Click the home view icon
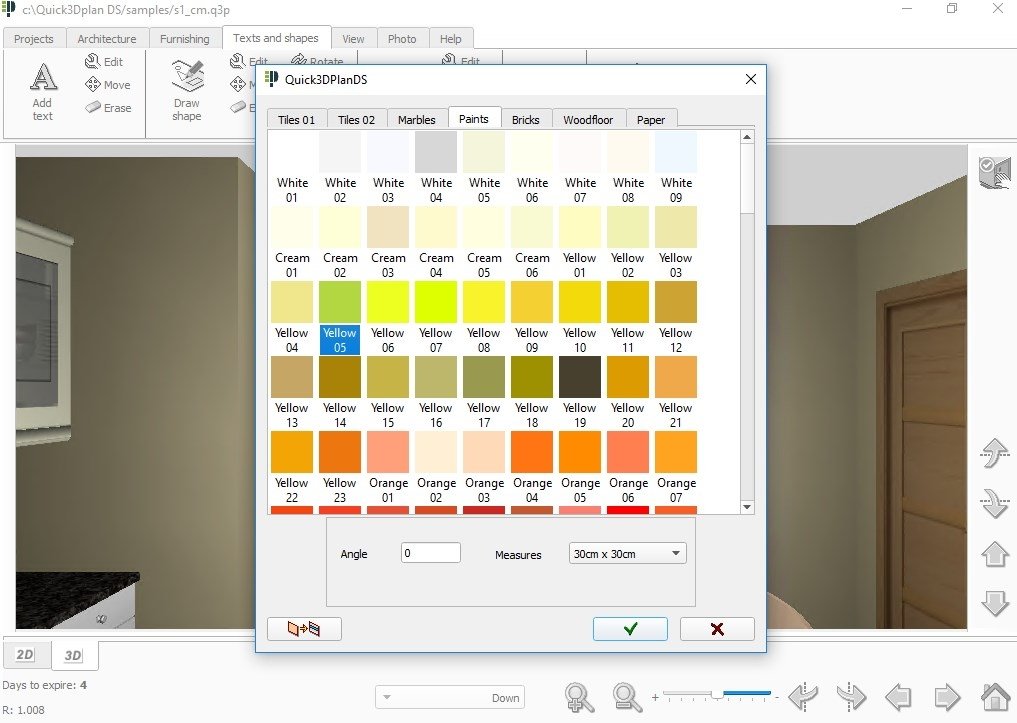 pos(996,697)
